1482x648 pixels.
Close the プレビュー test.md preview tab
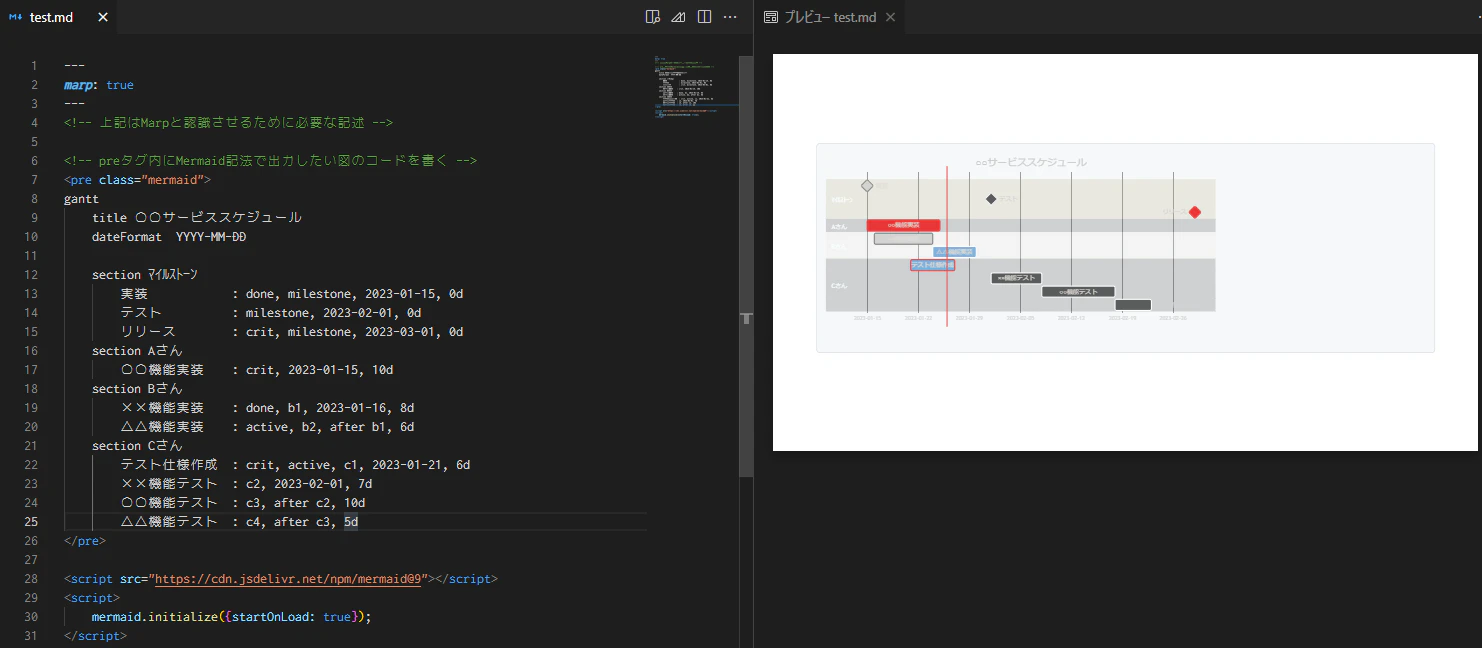pyautogui.click(x=890, y=17)
